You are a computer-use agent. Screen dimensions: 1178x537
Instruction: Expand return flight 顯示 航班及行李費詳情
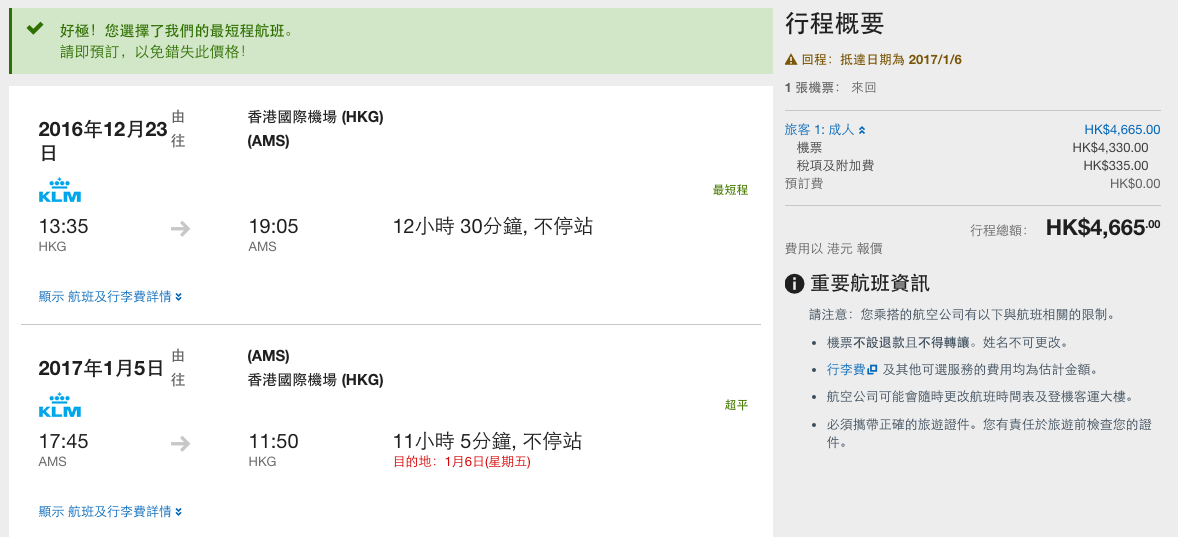[x=110, y=511]
